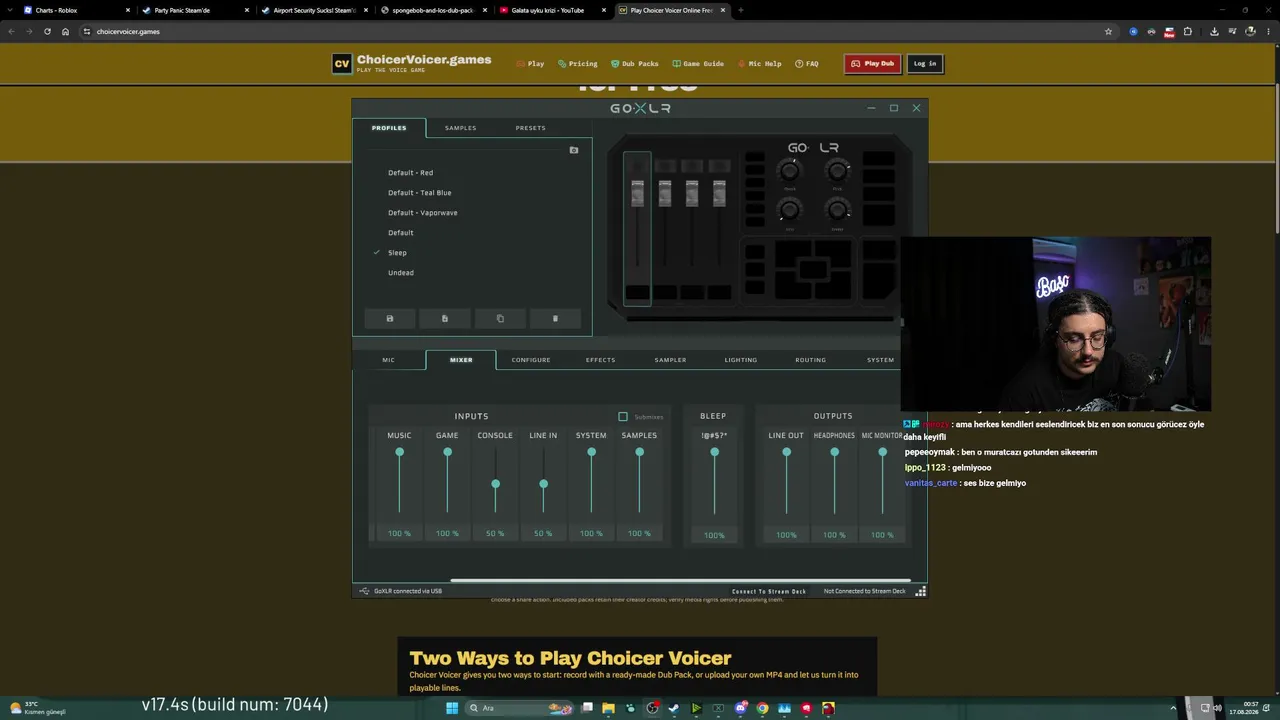Open the Mic tab
Image resolution: width=1280 pixels, height=720 pixels.
388,360
